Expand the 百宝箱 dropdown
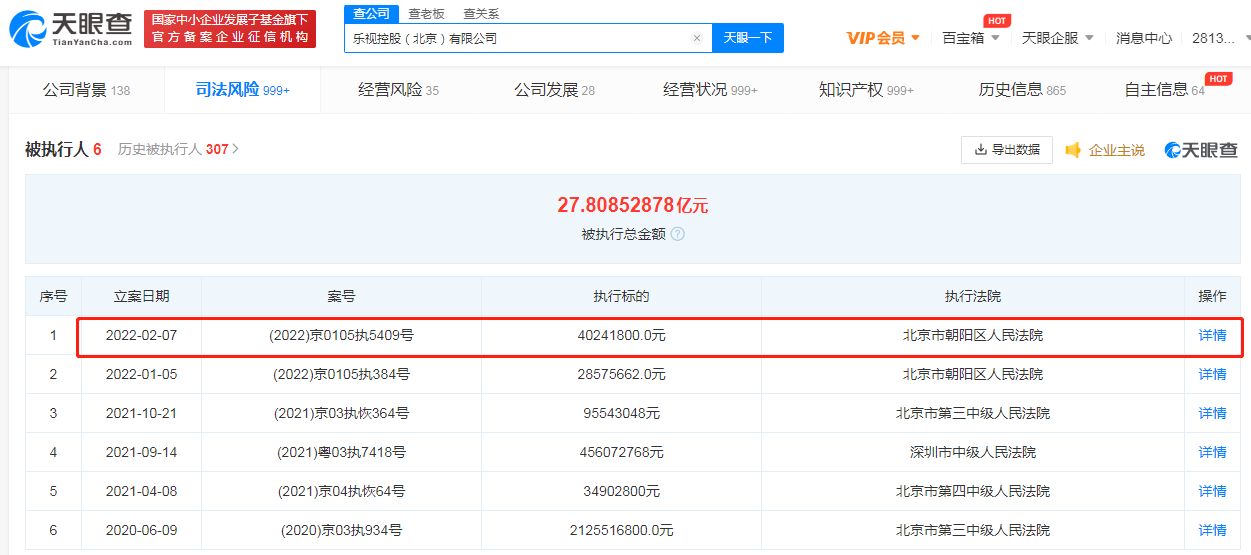This screenshot has height=555, width=1251. (970, 38)
